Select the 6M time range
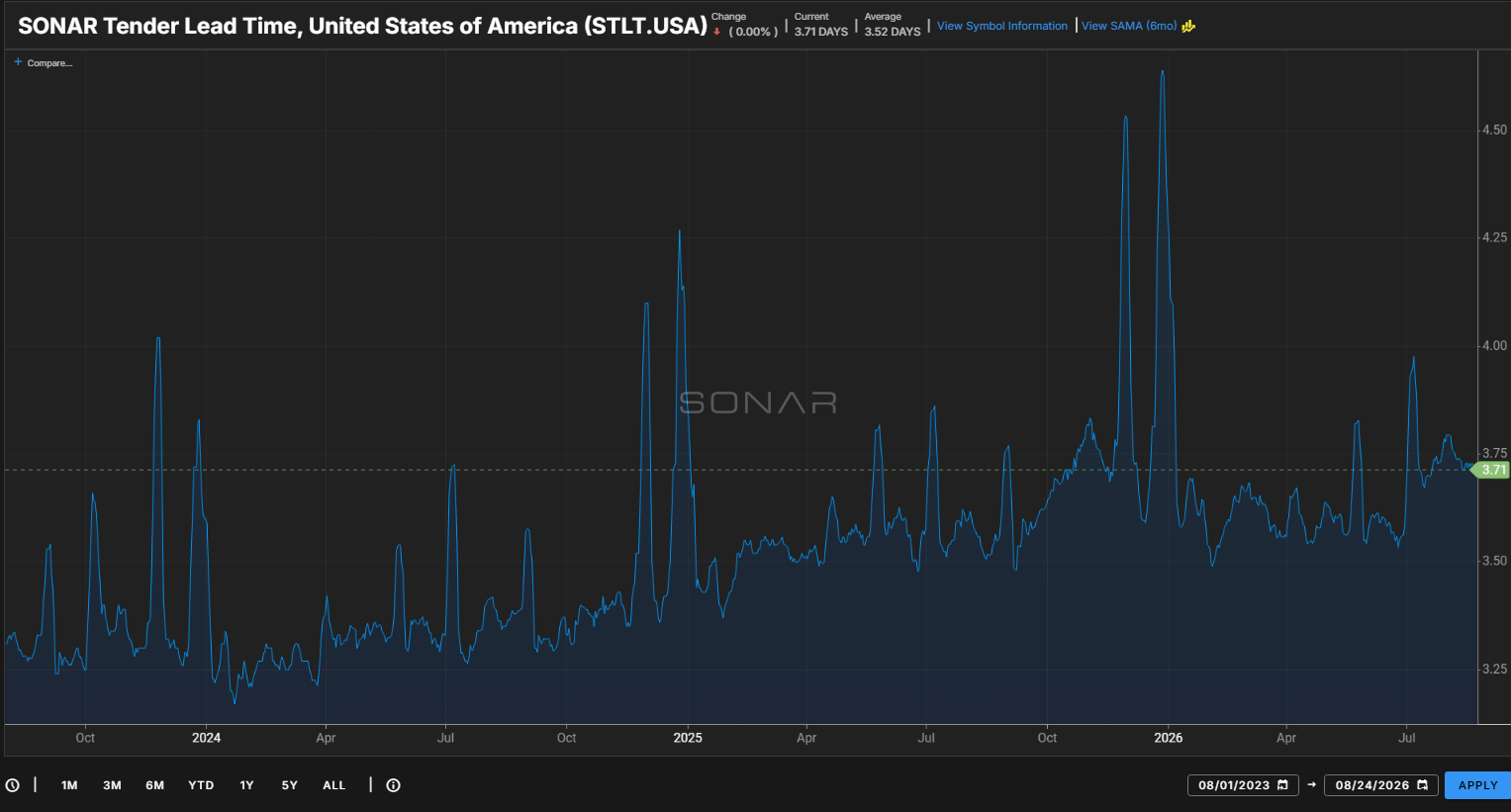1511x812 pixels. [x=154, y=785]
